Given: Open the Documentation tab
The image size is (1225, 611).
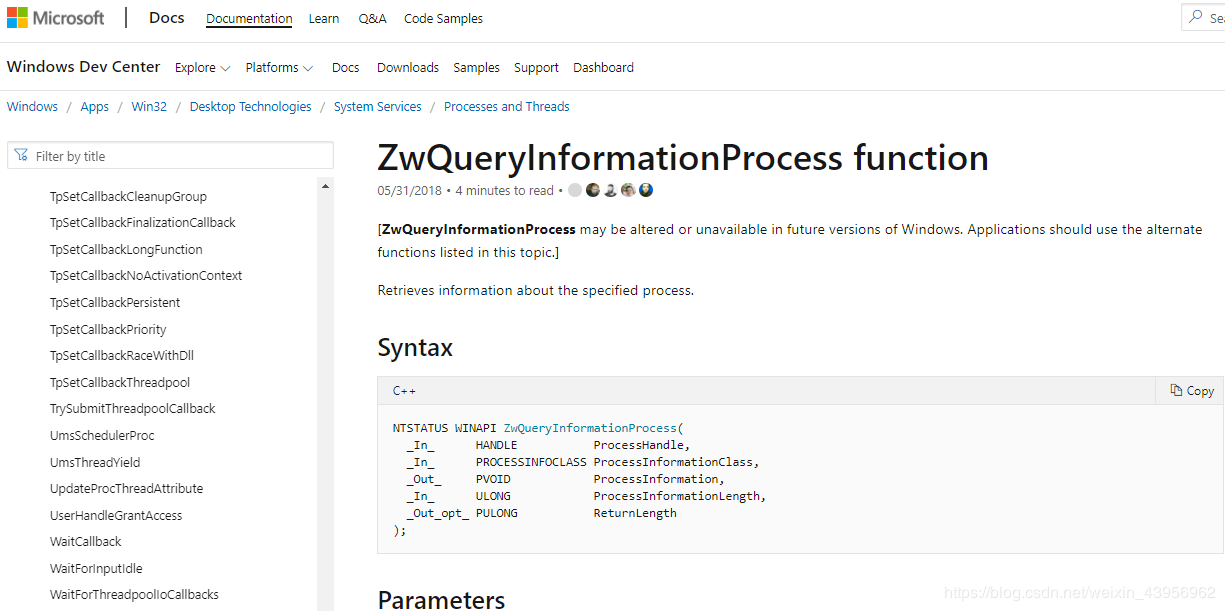Looking at the screenshot, I should coord(249,18).
